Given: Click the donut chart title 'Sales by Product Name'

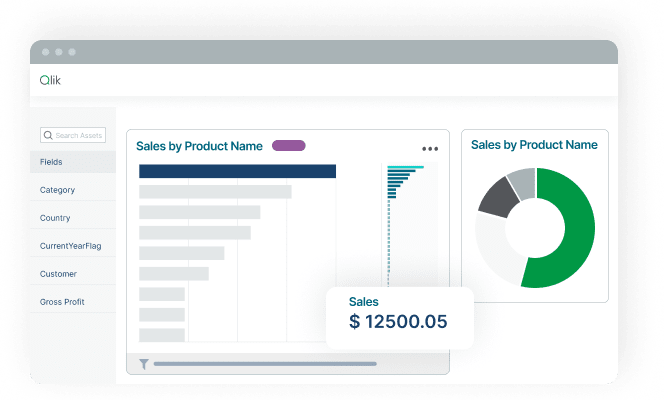Looking at the screenshot, I should pyautogui.click(x=534, y=145).
